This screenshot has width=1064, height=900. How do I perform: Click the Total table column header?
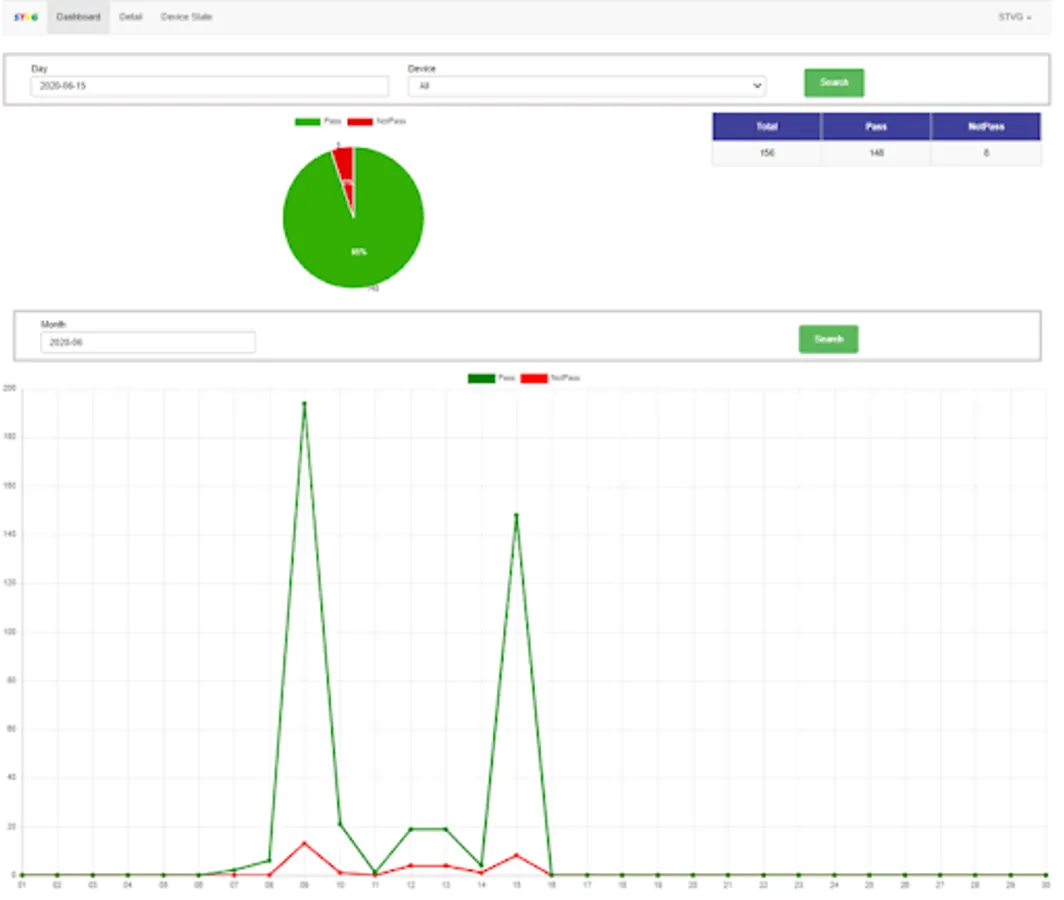767,126
